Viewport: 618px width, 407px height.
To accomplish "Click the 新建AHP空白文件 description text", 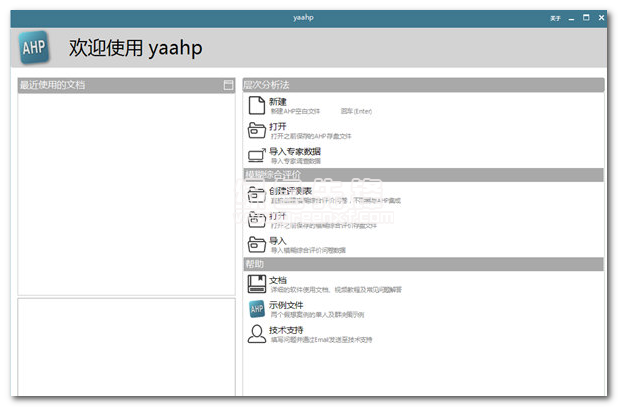I will pos(295,112).
